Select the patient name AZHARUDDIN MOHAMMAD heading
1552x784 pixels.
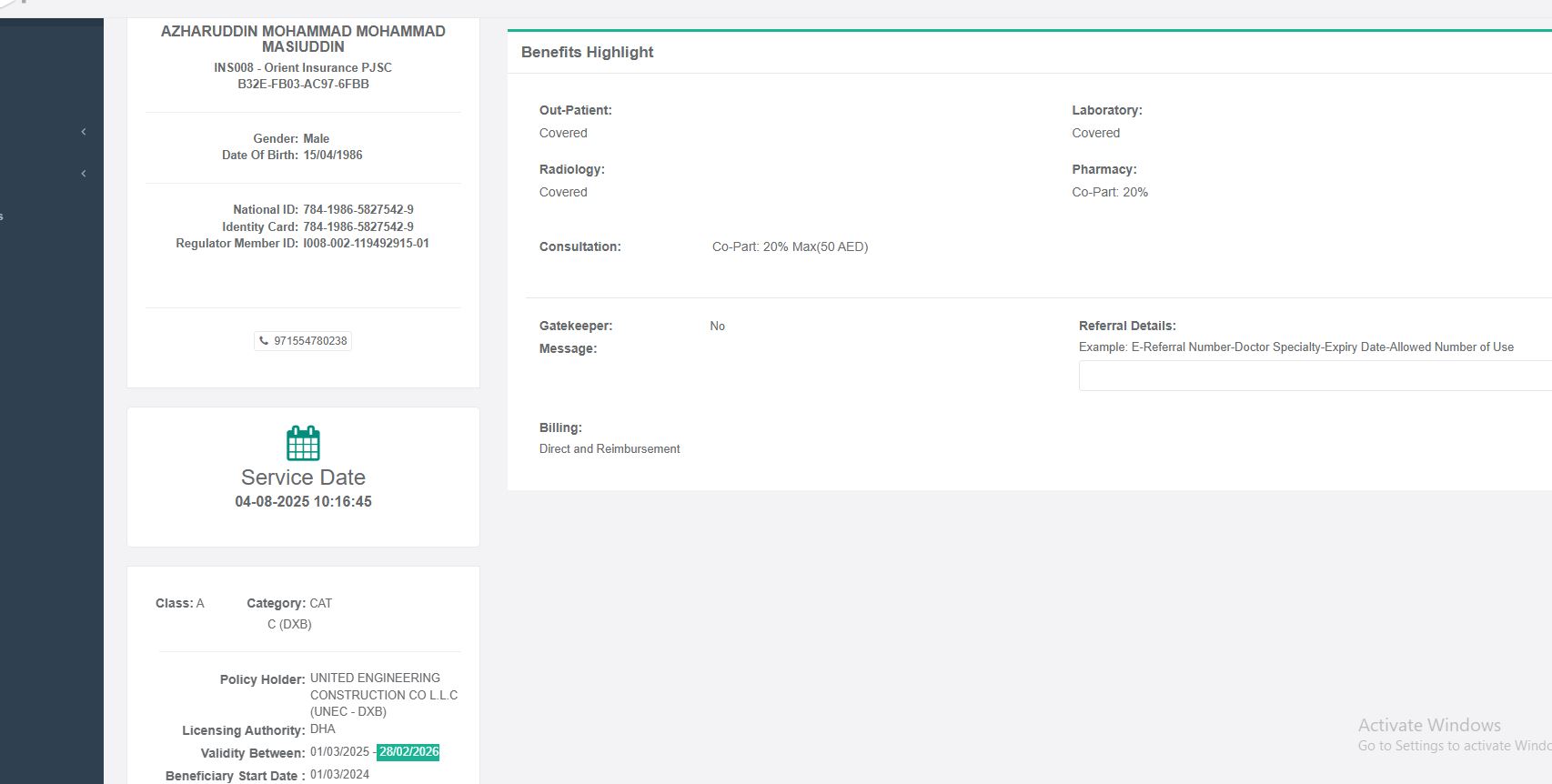(303, 38)
